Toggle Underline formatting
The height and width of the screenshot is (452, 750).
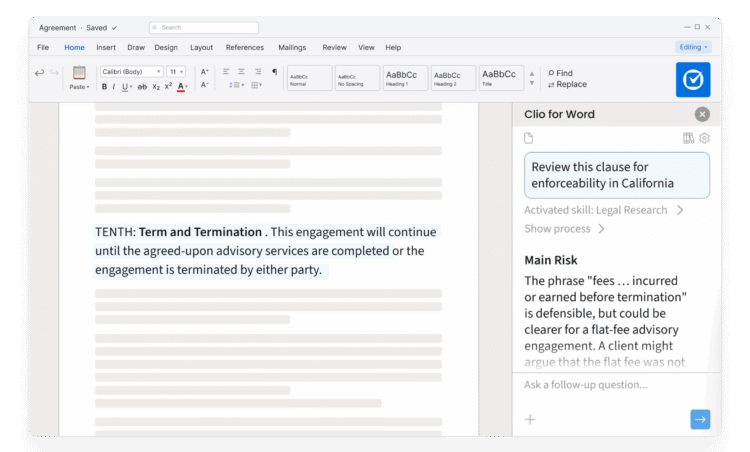pyautogui.click(x=125, y=87)
